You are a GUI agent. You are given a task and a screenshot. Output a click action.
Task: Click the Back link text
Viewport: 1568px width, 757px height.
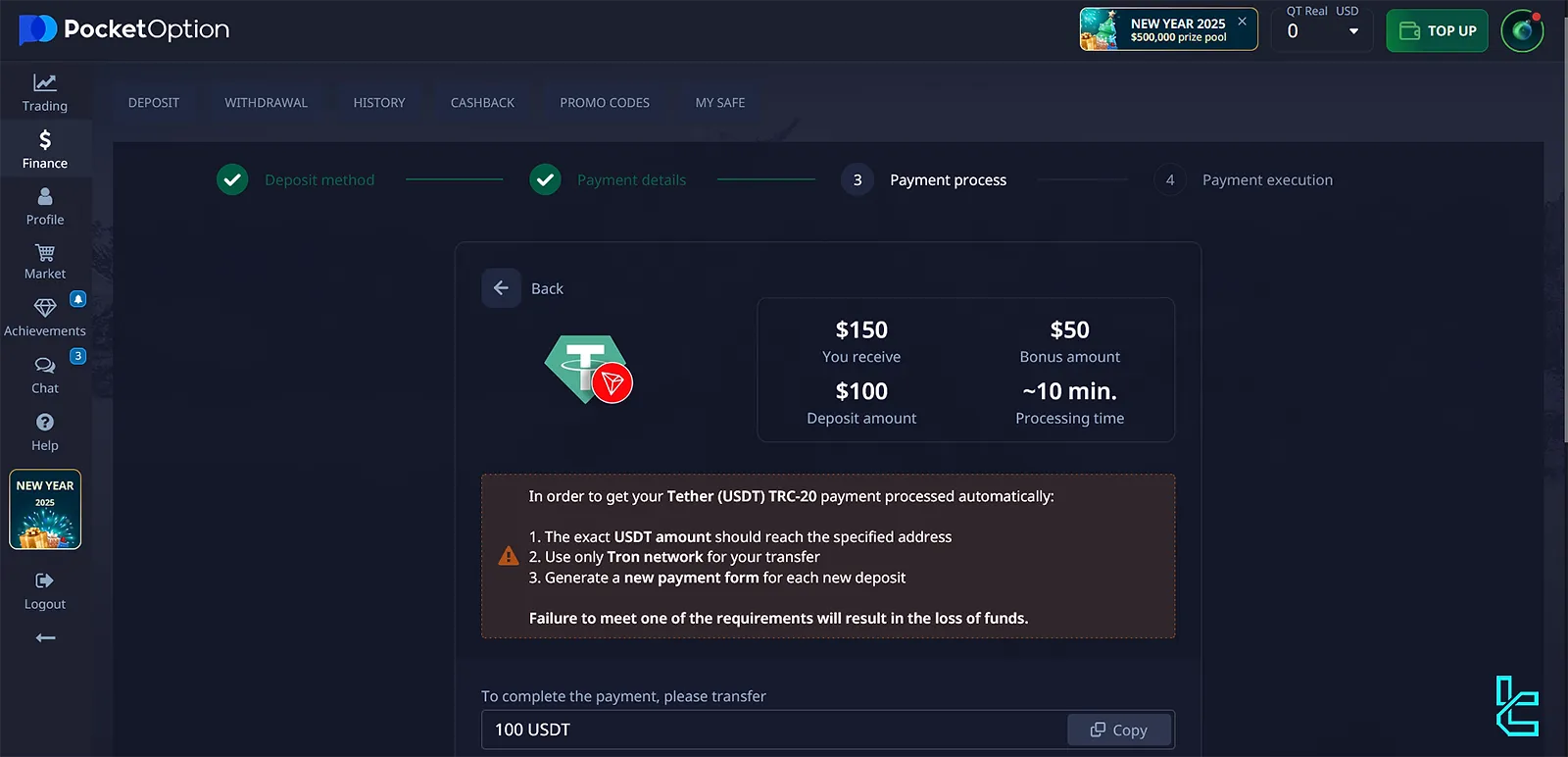[x=547, y=288]
